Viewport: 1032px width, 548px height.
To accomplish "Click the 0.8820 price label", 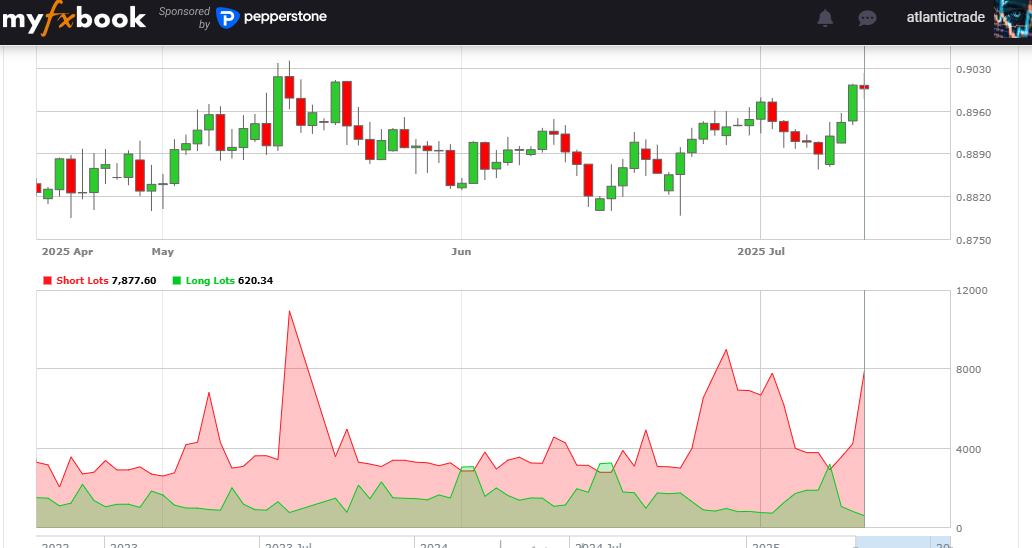I will [x=973, y=197].
